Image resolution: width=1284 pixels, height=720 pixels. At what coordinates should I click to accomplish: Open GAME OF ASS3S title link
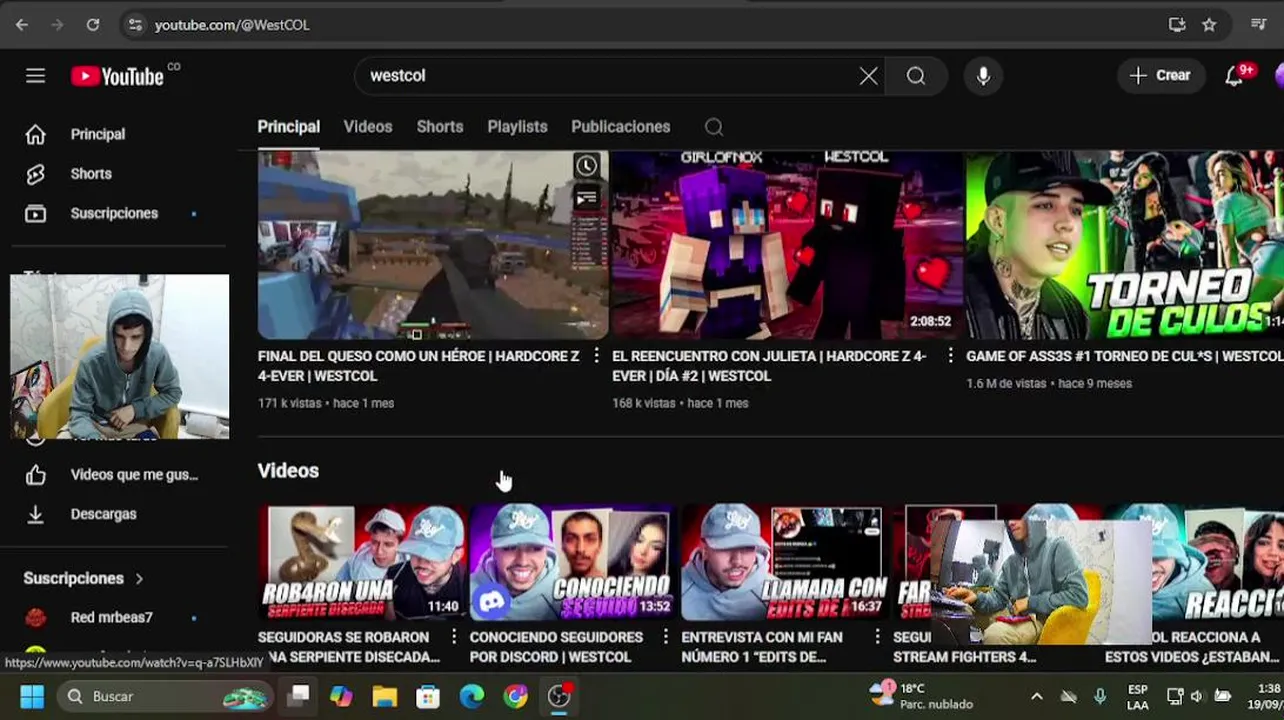[x=1125, y=356]
